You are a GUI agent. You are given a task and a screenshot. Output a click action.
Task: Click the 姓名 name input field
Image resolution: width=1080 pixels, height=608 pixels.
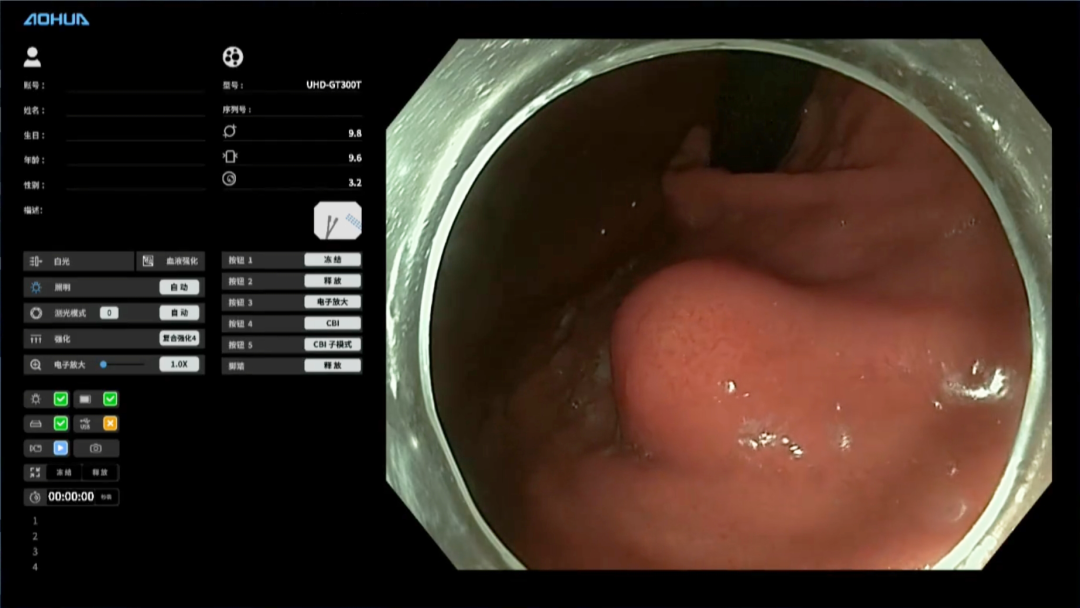coord(136,110)
